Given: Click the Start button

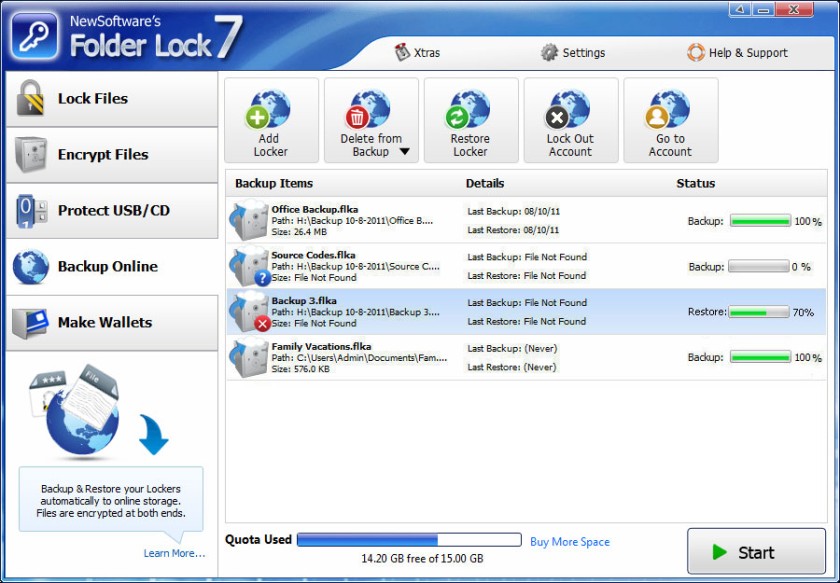Looking at the screenshot, I should [x=756, y=551].
